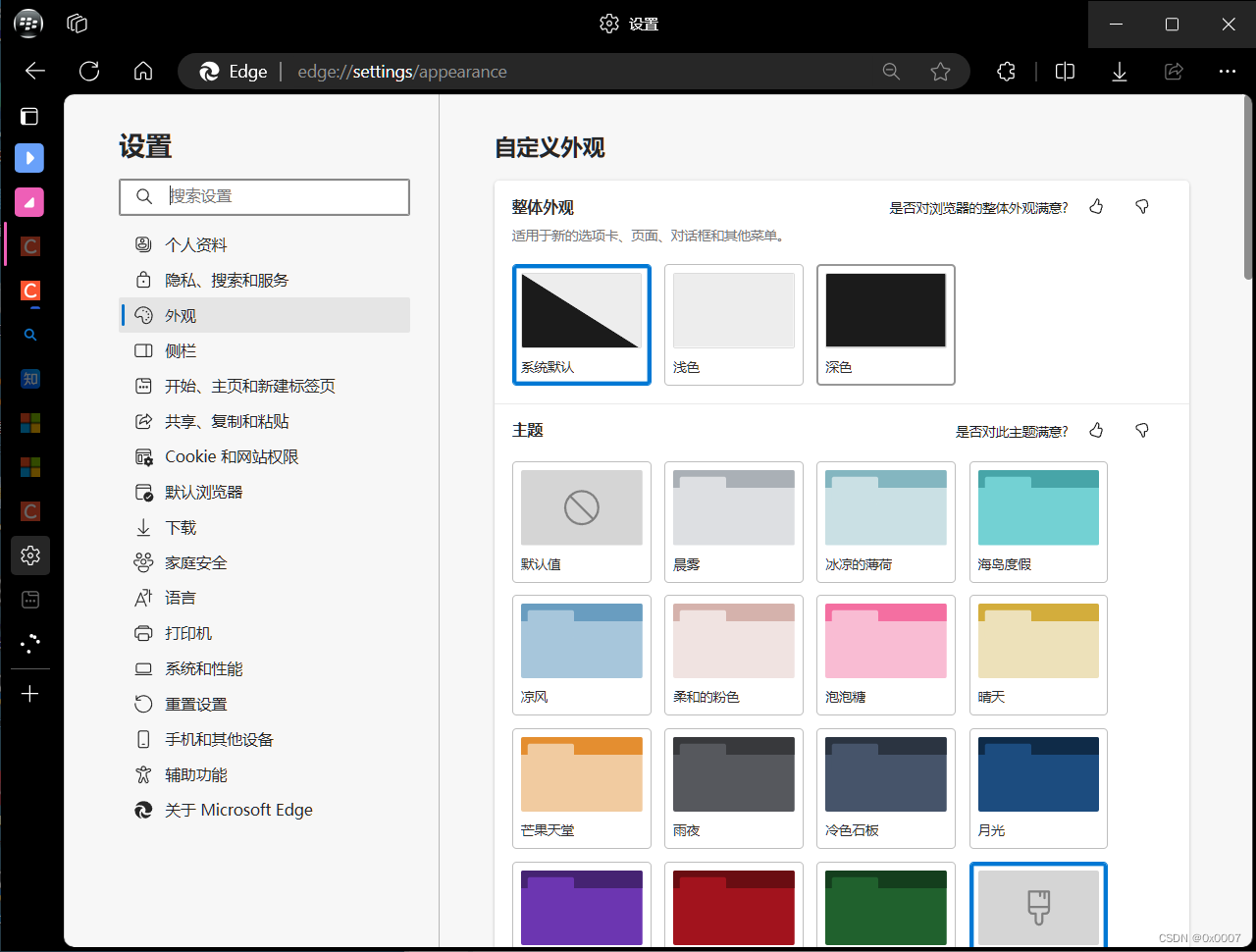The height and width of the screenshot is (952, 1256).
Task: Choose the 泡泡糖 theme
Action: coord(886,655)
